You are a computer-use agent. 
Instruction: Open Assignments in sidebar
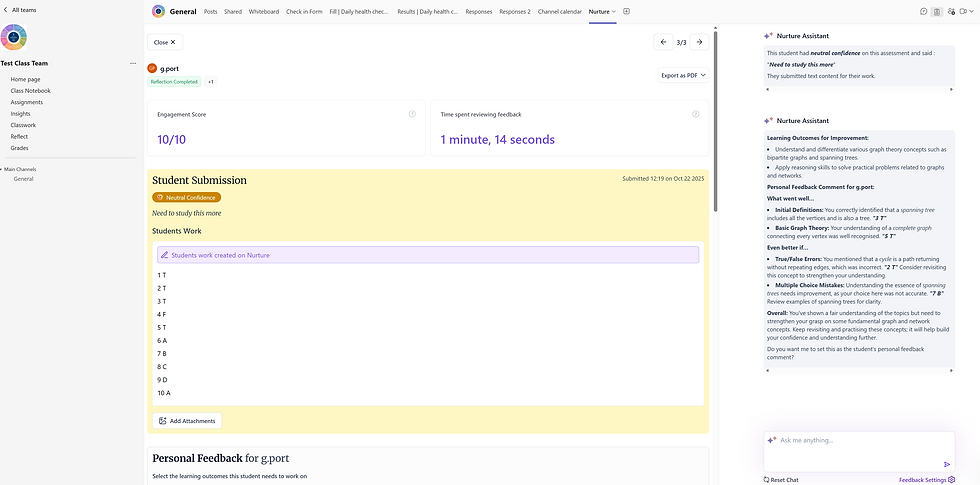[26, 102]
